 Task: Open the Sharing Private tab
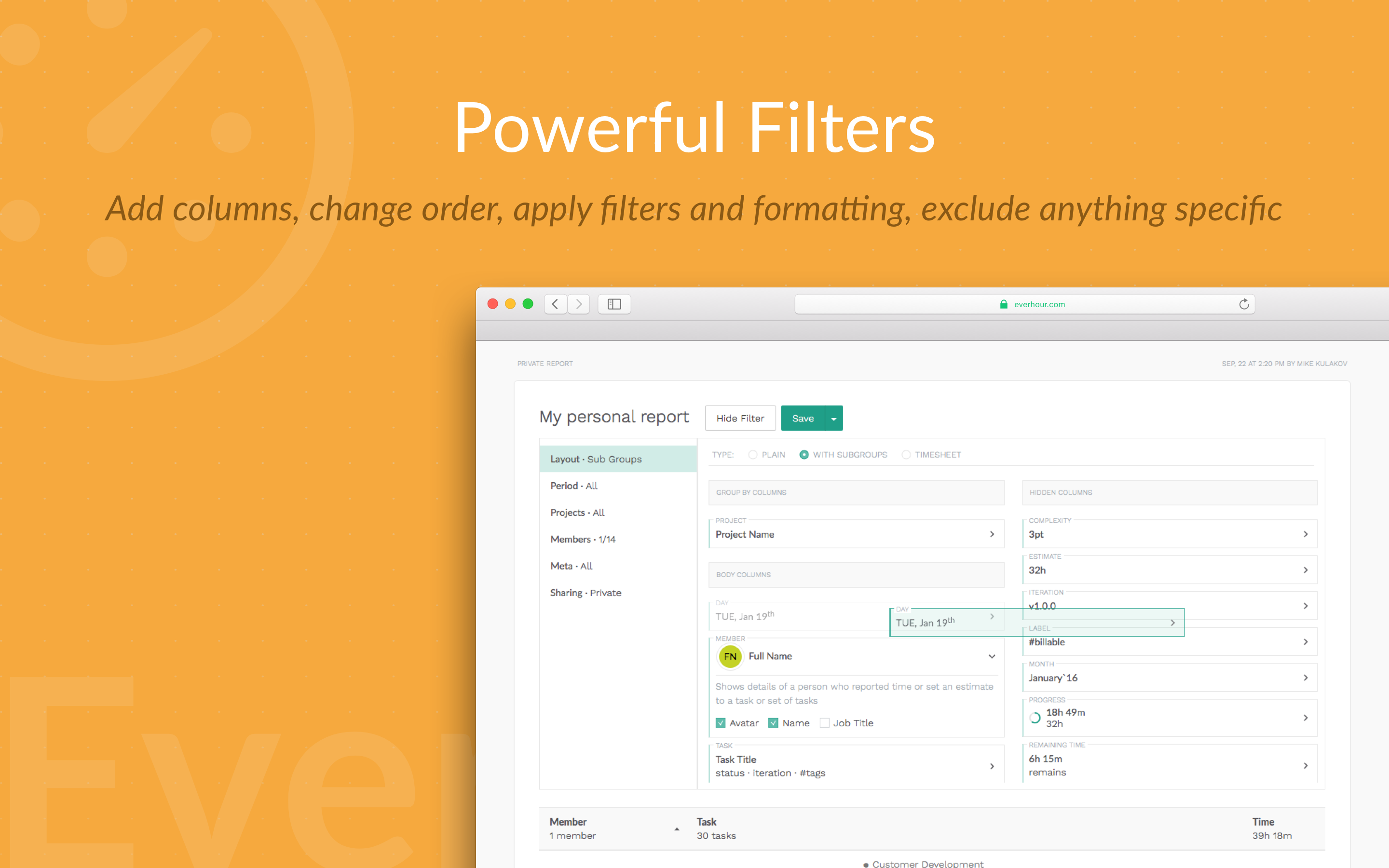(586, 593)
